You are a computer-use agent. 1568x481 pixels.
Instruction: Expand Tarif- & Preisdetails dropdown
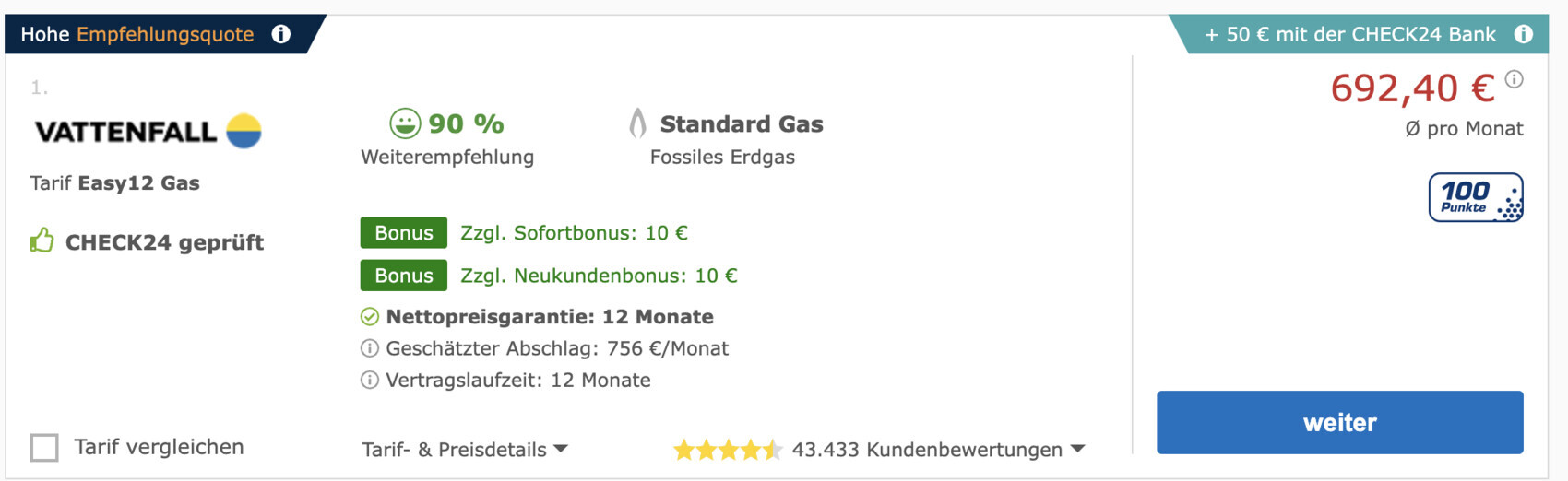[x=465, y=450]
